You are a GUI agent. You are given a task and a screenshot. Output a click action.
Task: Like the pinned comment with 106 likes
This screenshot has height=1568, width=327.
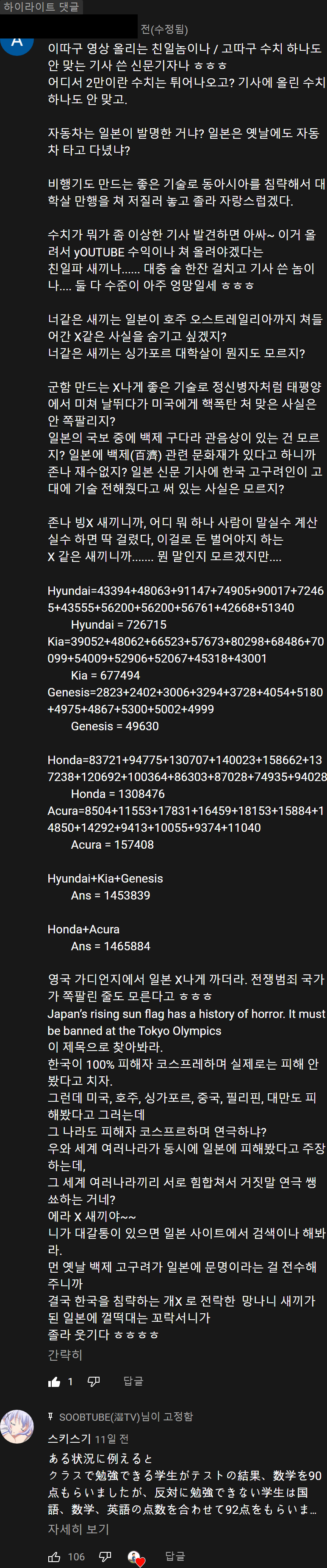pyautogui.click(x=54, y=1557)
